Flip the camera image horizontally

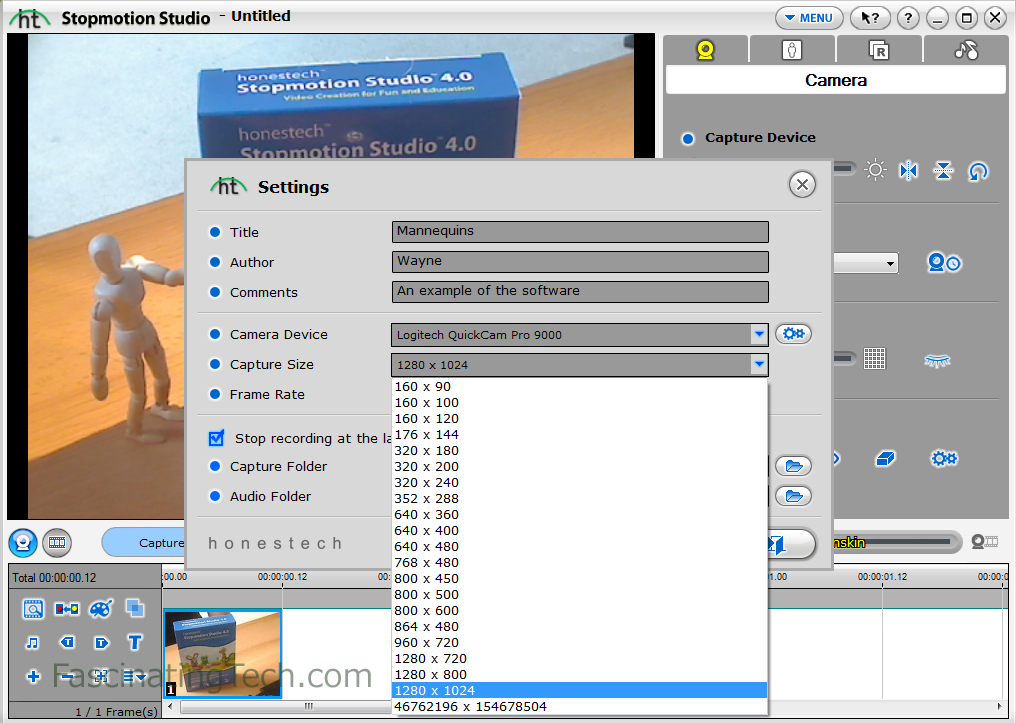(908, 170)
